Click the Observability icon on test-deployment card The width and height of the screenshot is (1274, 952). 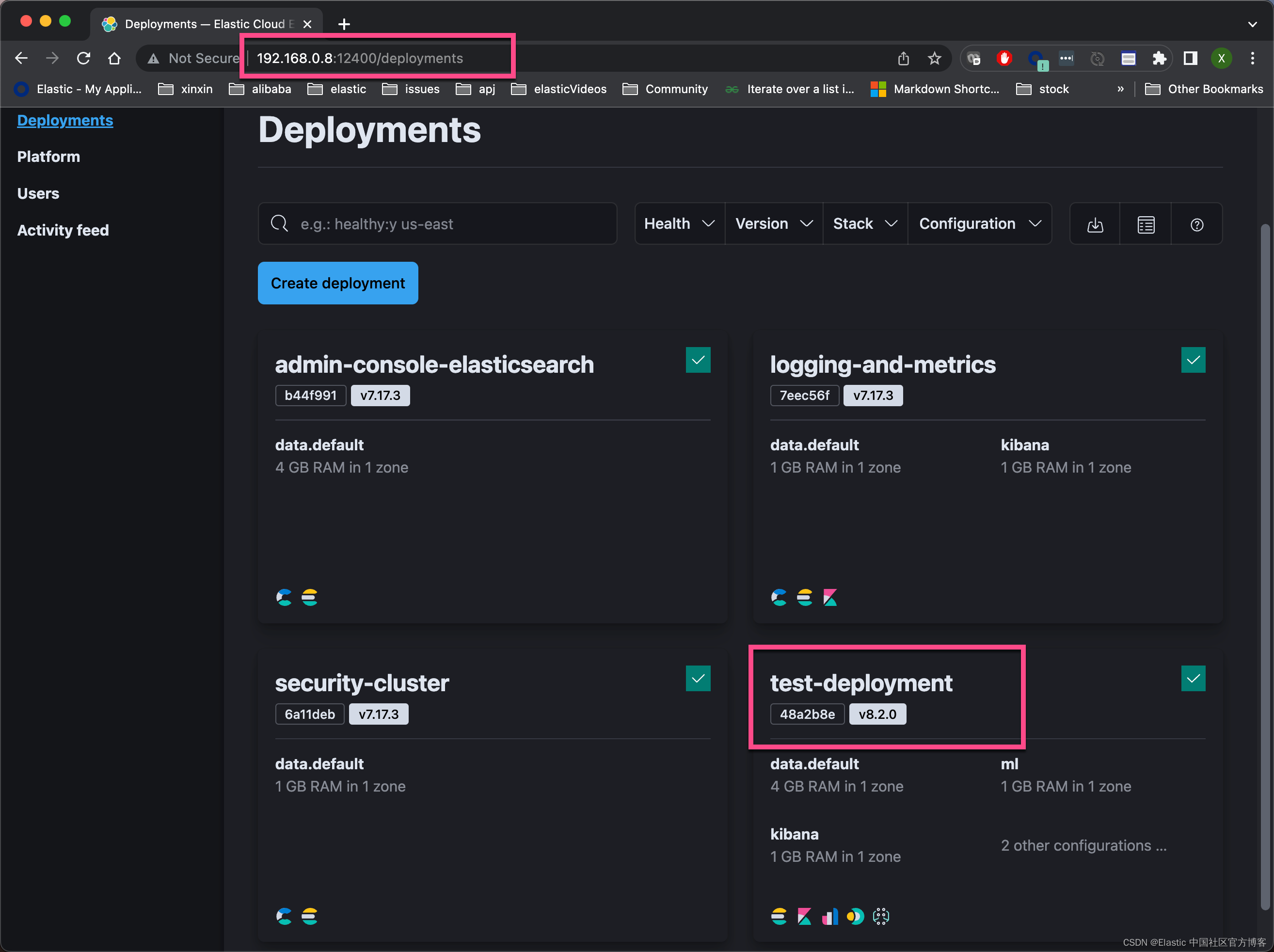(x=830, y=916)
